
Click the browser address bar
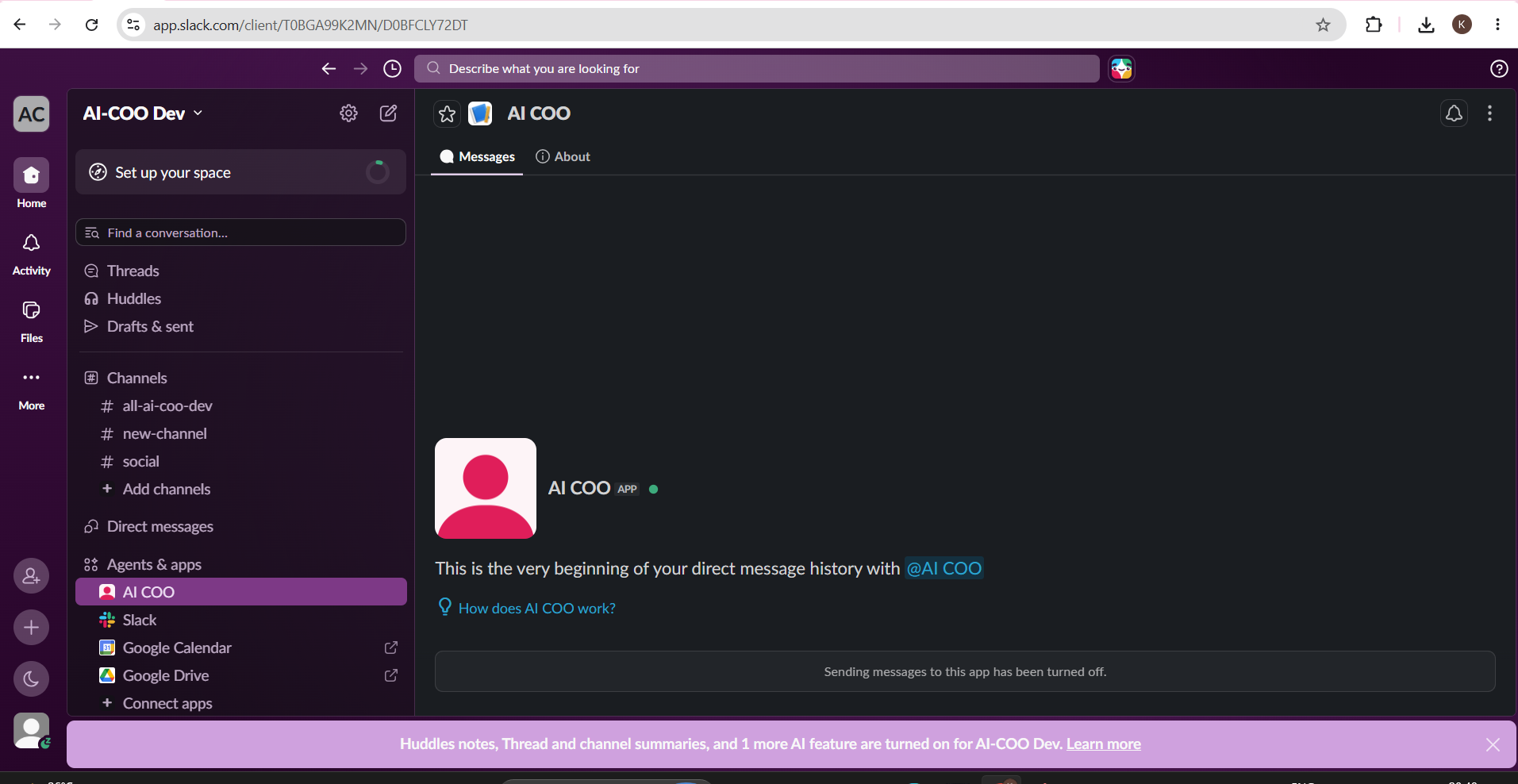point(730,25)
